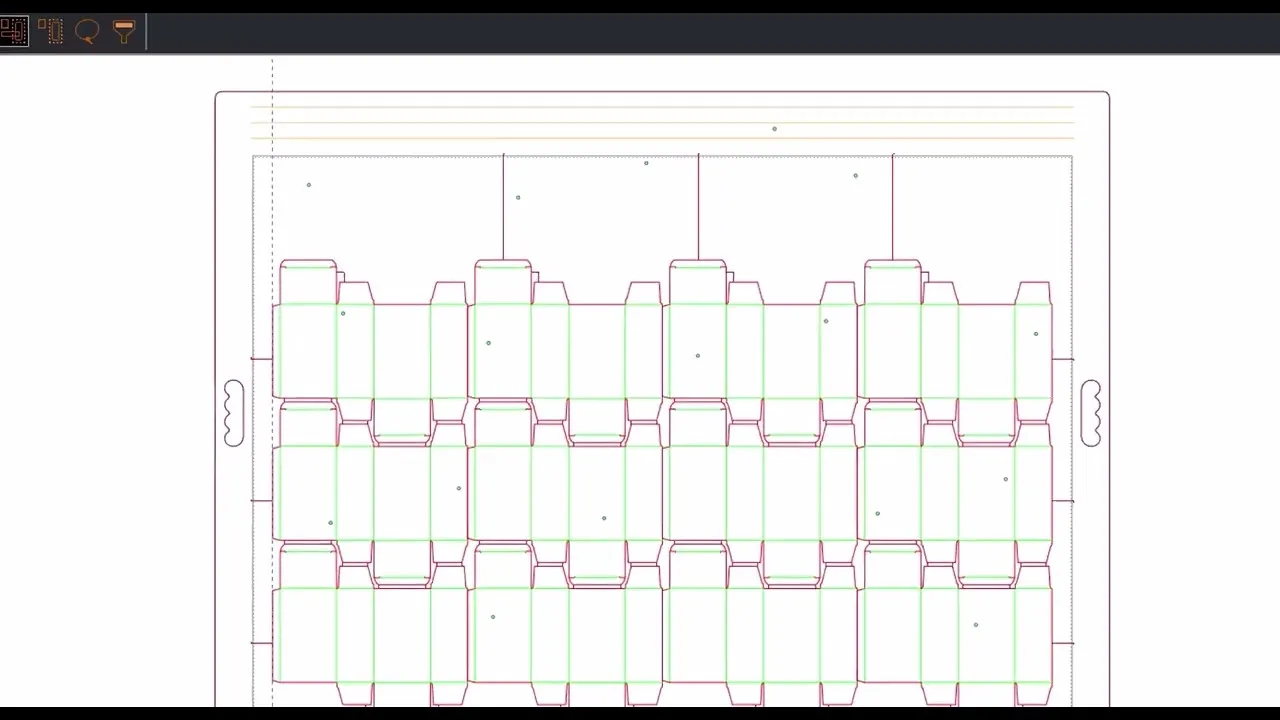Select the dotted-rectangle enclosed-selection tool
The height and width of the screenshot is (720, 1280).
[51, 31]
